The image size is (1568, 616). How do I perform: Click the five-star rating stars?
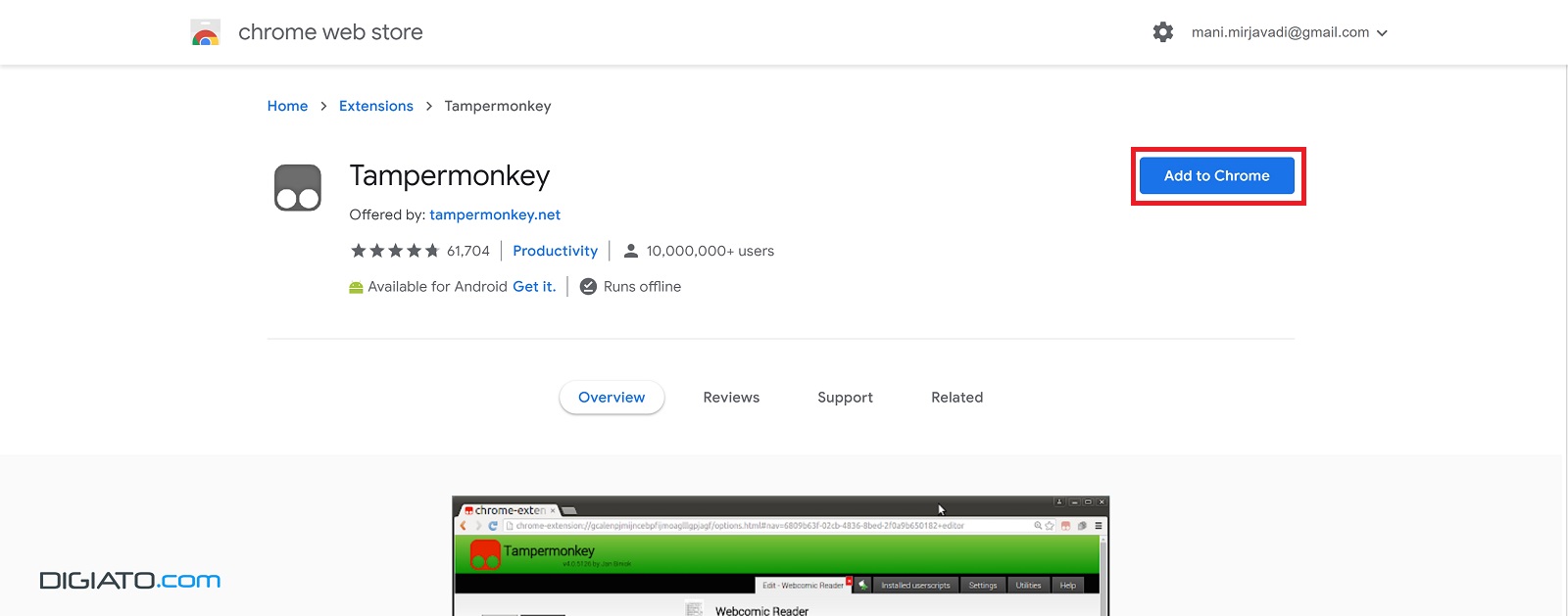(395, 251)
